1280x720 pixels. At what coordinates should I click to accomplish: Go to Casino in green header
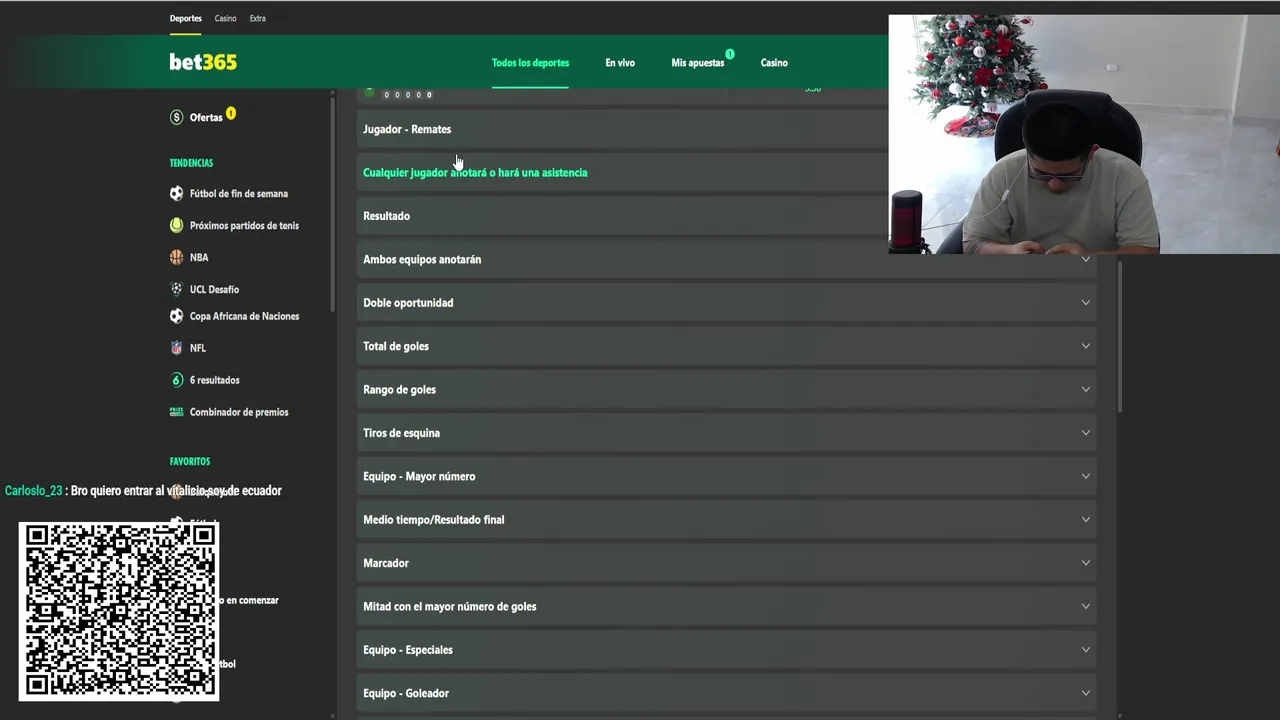click(x=774, y=63)
